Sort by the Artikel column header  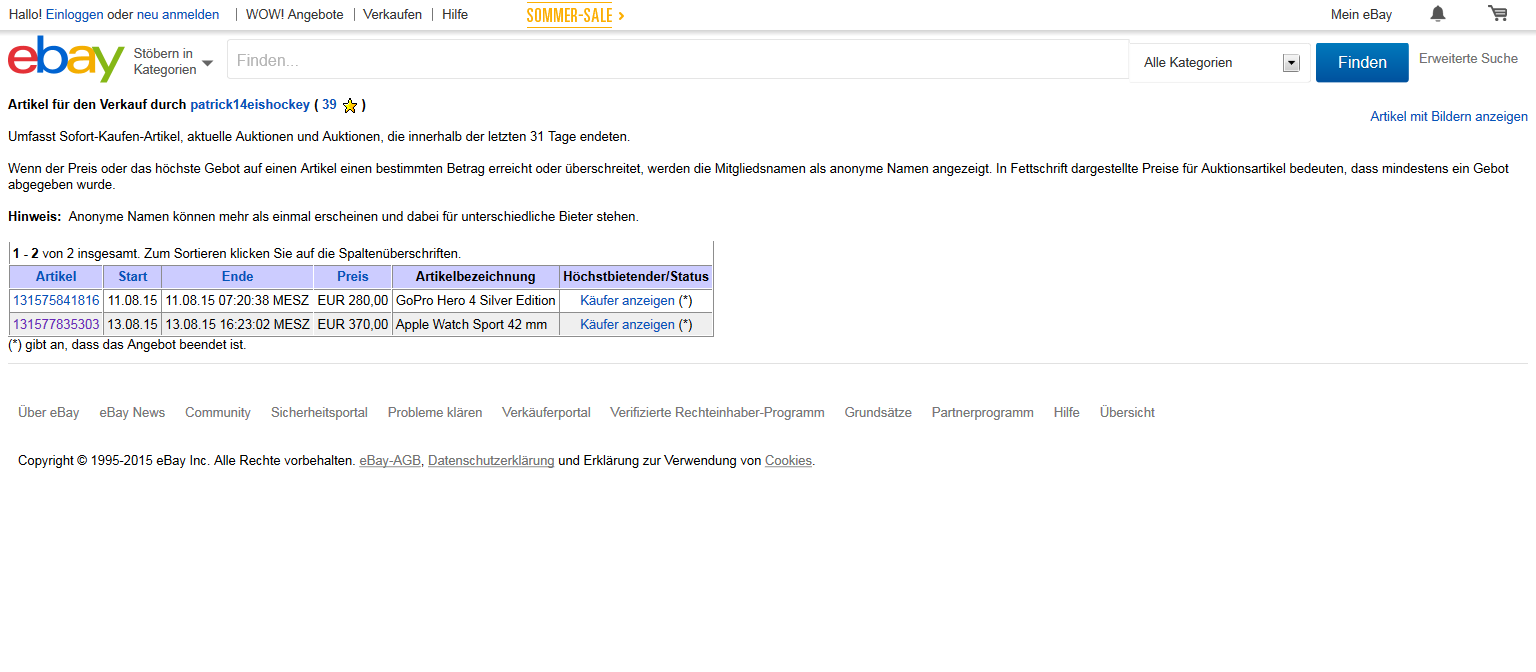[x=56, y=277]
